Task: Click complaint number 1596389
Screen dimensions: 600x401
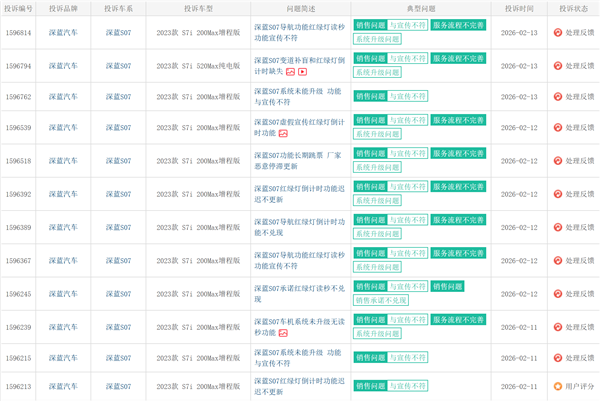Action: [x=19, y=229]
